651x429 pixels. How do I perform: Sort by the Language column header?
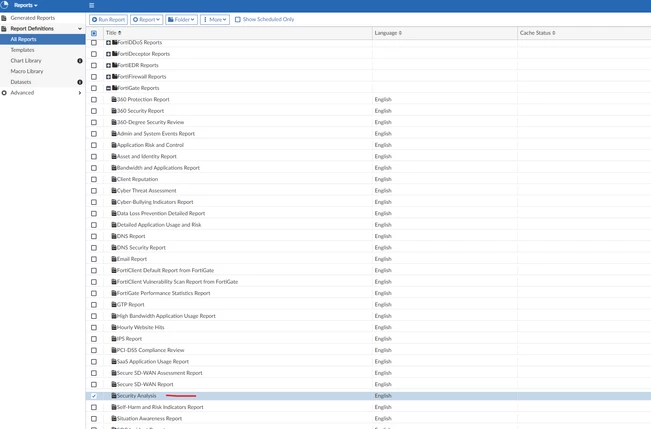388,33
